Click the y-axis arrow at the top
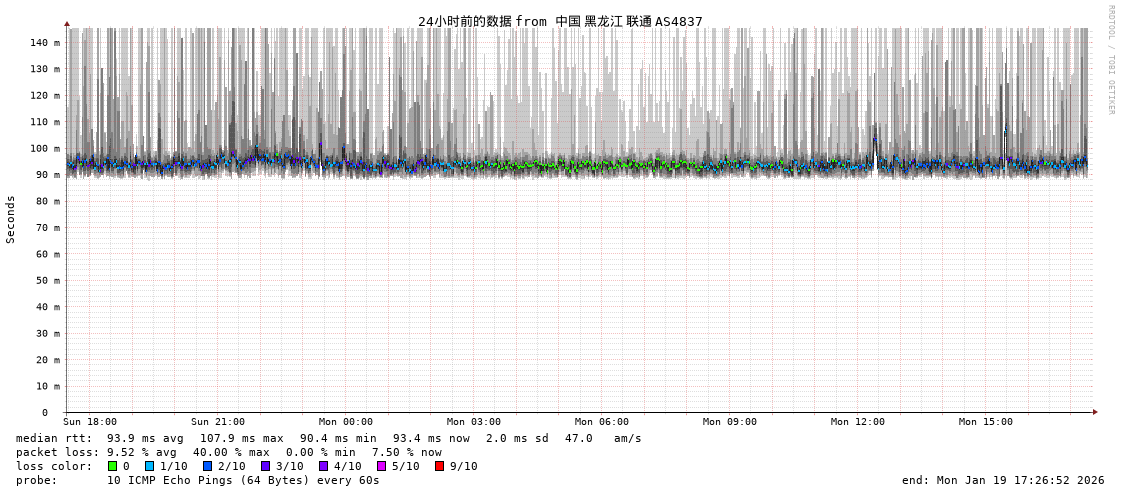Image resolution: width=1121 pixels, height=494 pixels. 67,23
